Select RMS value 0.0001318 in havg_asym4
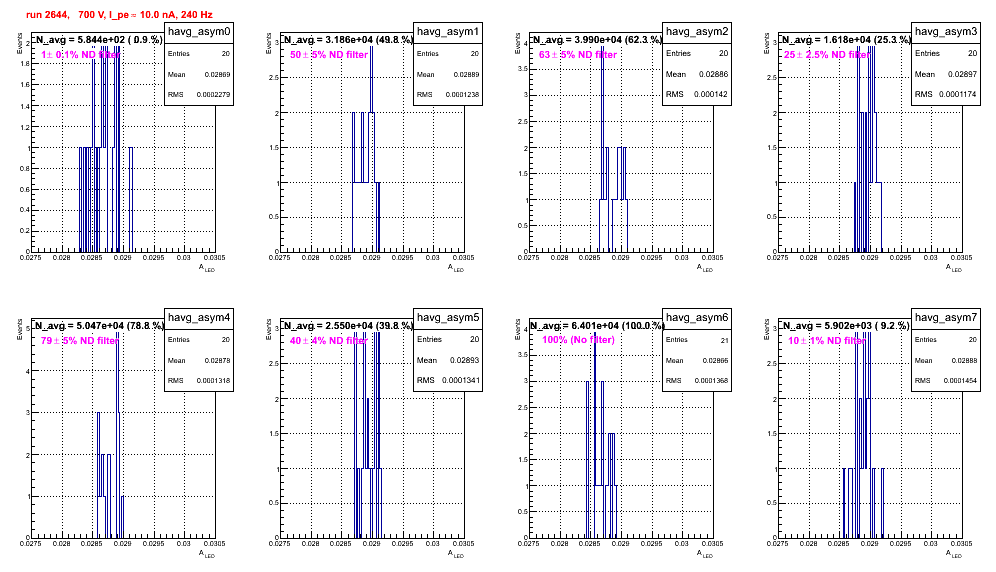996x572 pixels. 213,381
